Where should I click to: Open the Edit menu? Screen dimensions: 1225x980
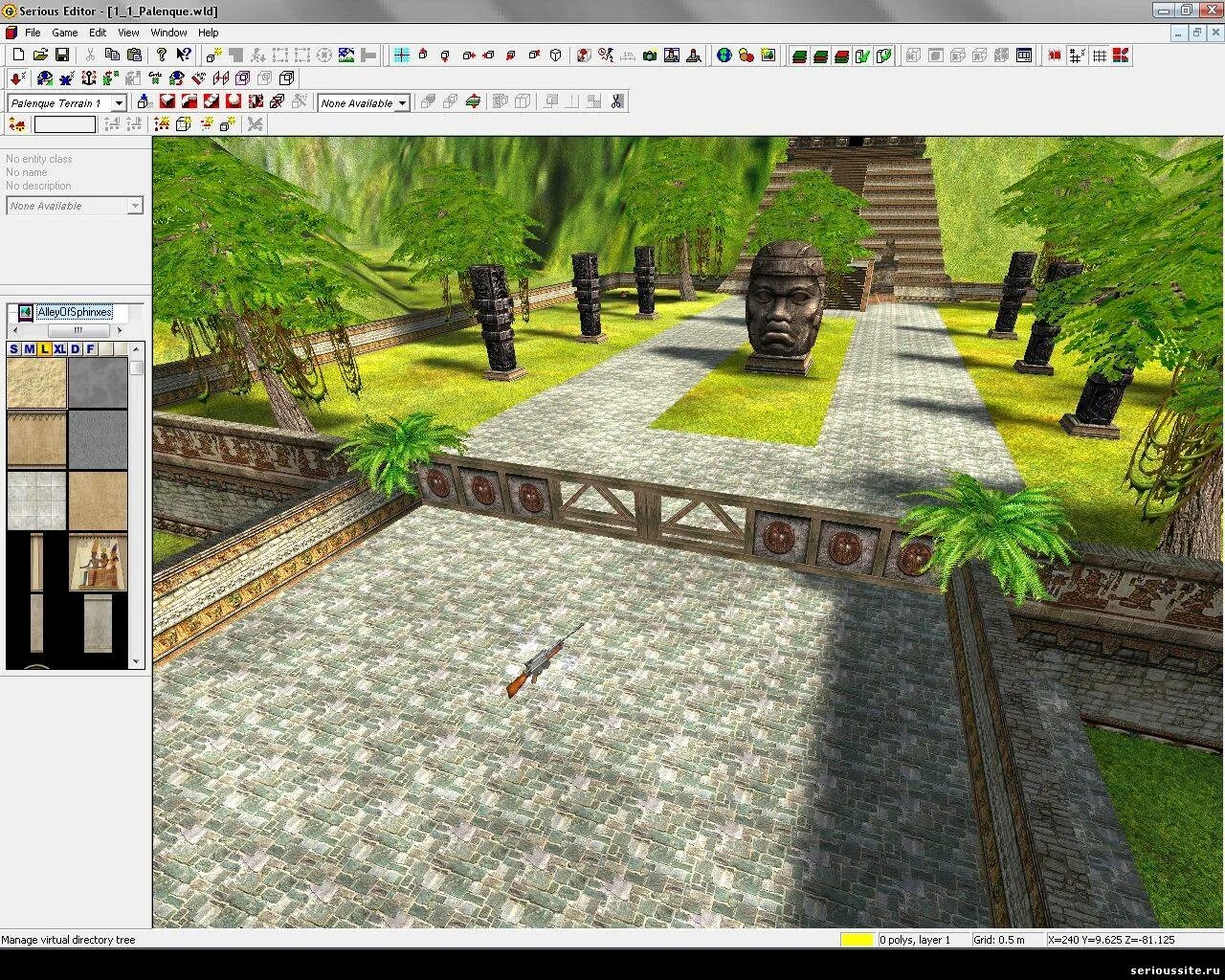(98, 33)
